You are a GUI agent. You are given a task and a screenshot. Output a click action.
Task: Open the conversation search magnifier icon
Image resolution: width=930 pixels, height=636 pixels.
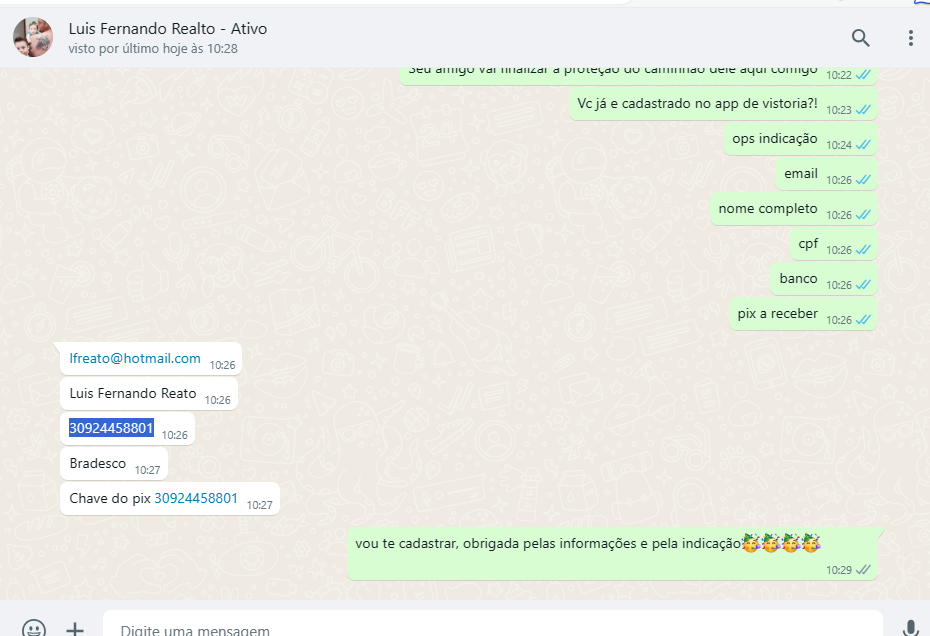860,38
